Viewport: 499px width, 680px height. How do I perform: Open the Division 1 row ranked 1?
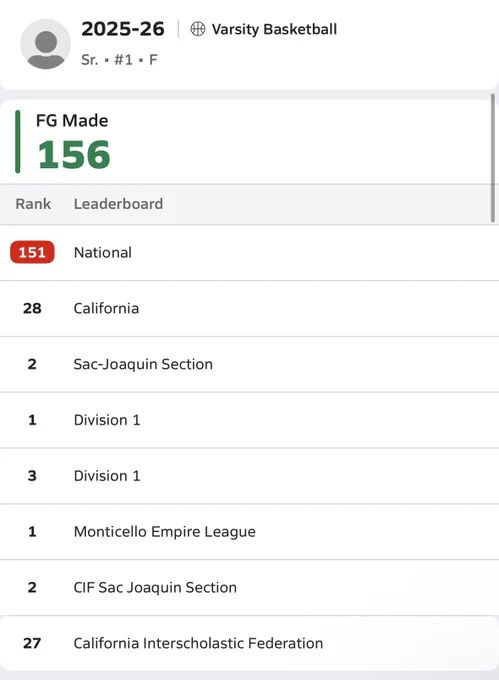point(249,420)
